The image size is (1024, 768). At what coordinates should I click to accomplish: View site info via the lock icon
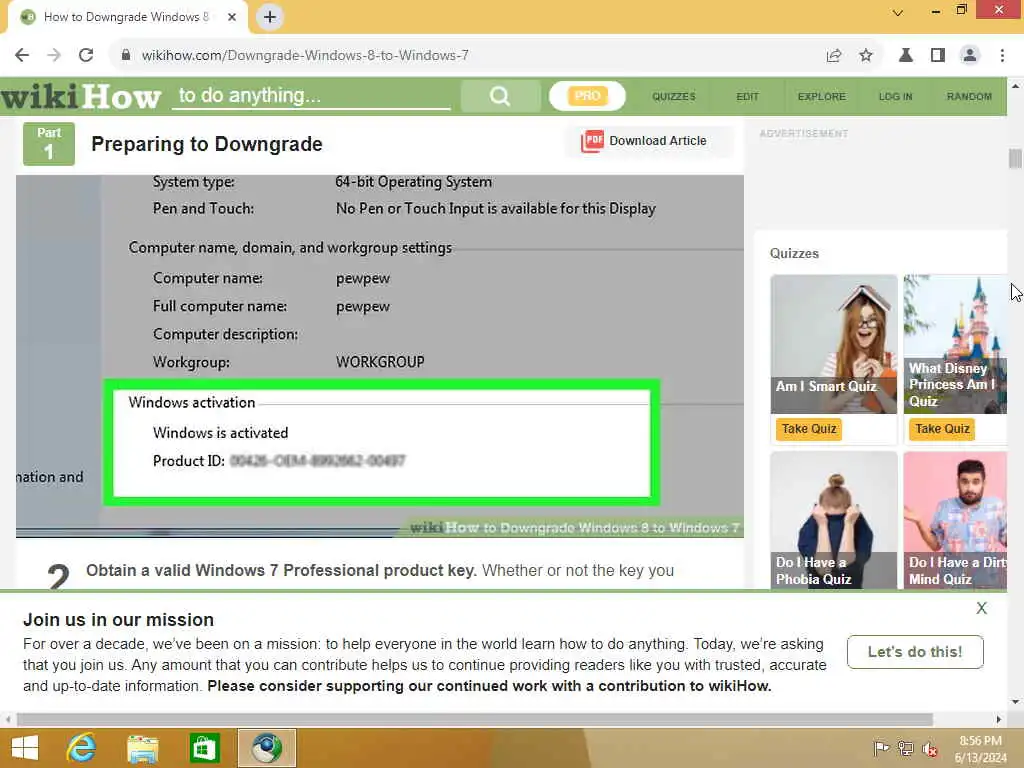point(126,56)
